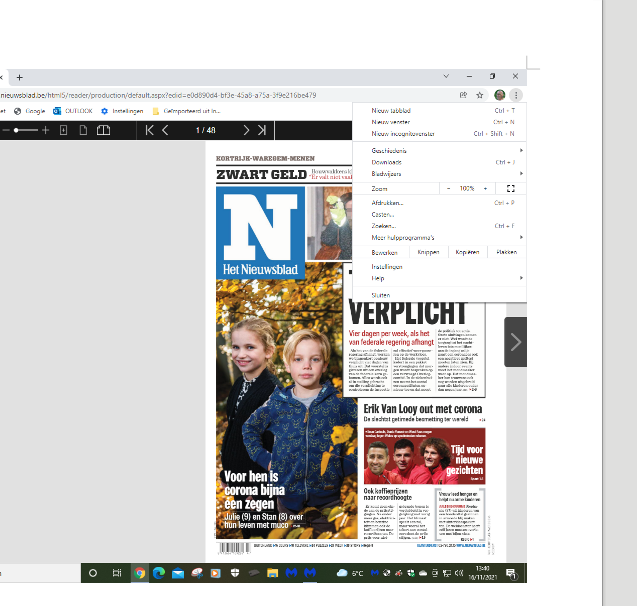This screenshot has width=637, height=606.
Task: Click the right-side next page arrow
Action: pyautogui.click(x=515, y=342)
